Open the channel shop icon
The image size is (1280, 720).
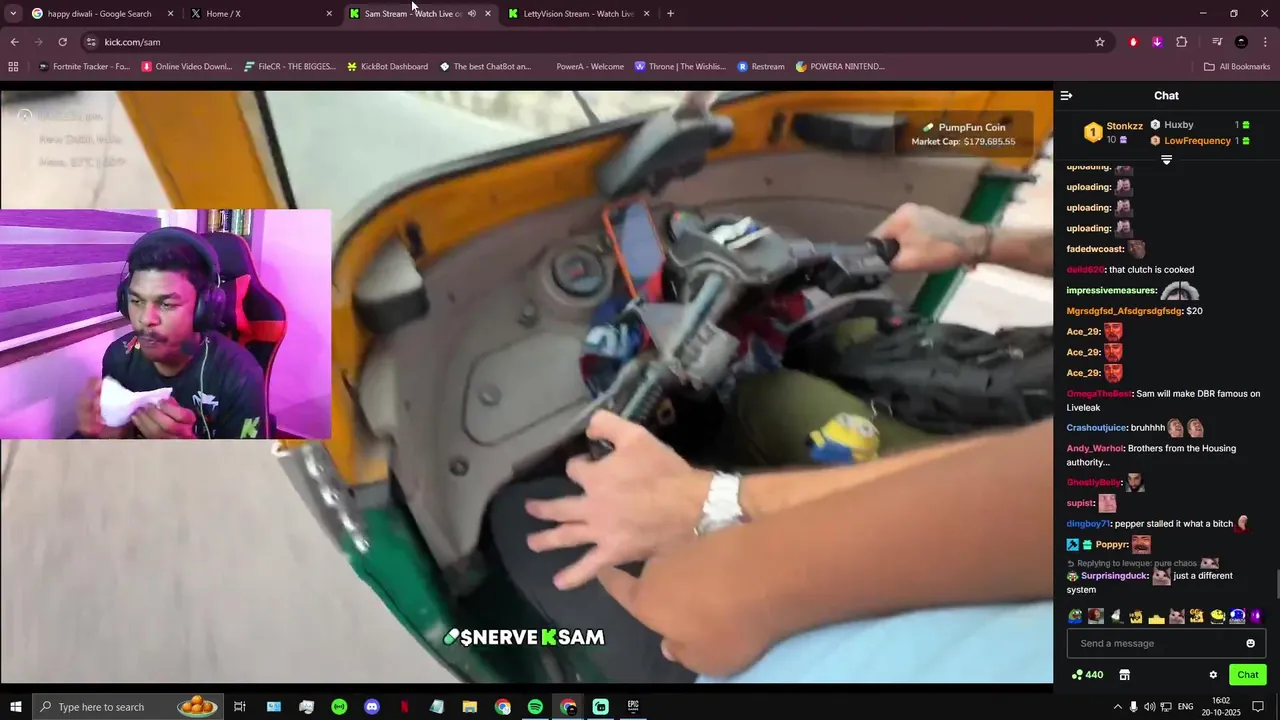1124,675
